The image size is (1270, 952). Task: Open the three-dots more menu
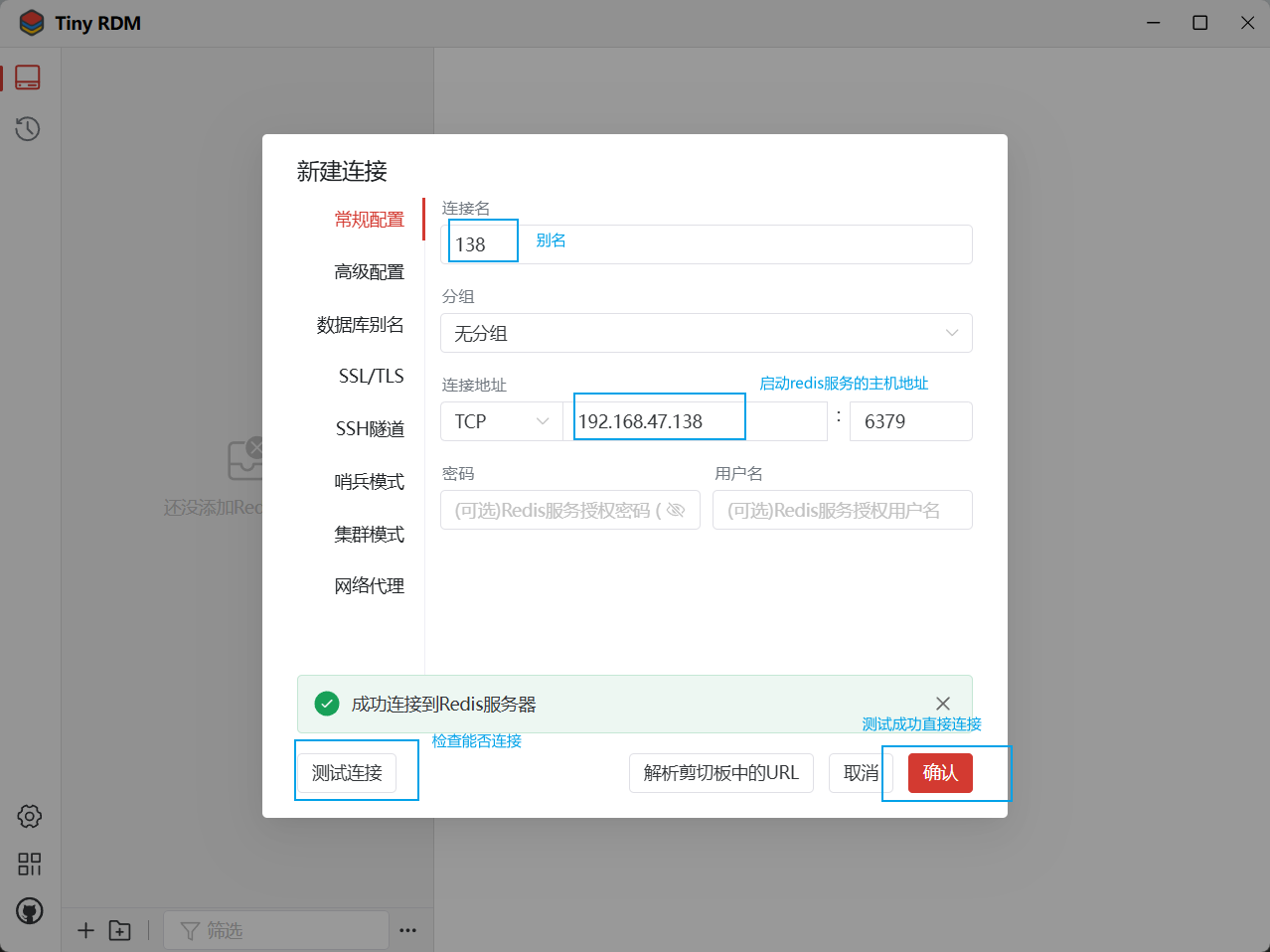(x=407, y=930)
